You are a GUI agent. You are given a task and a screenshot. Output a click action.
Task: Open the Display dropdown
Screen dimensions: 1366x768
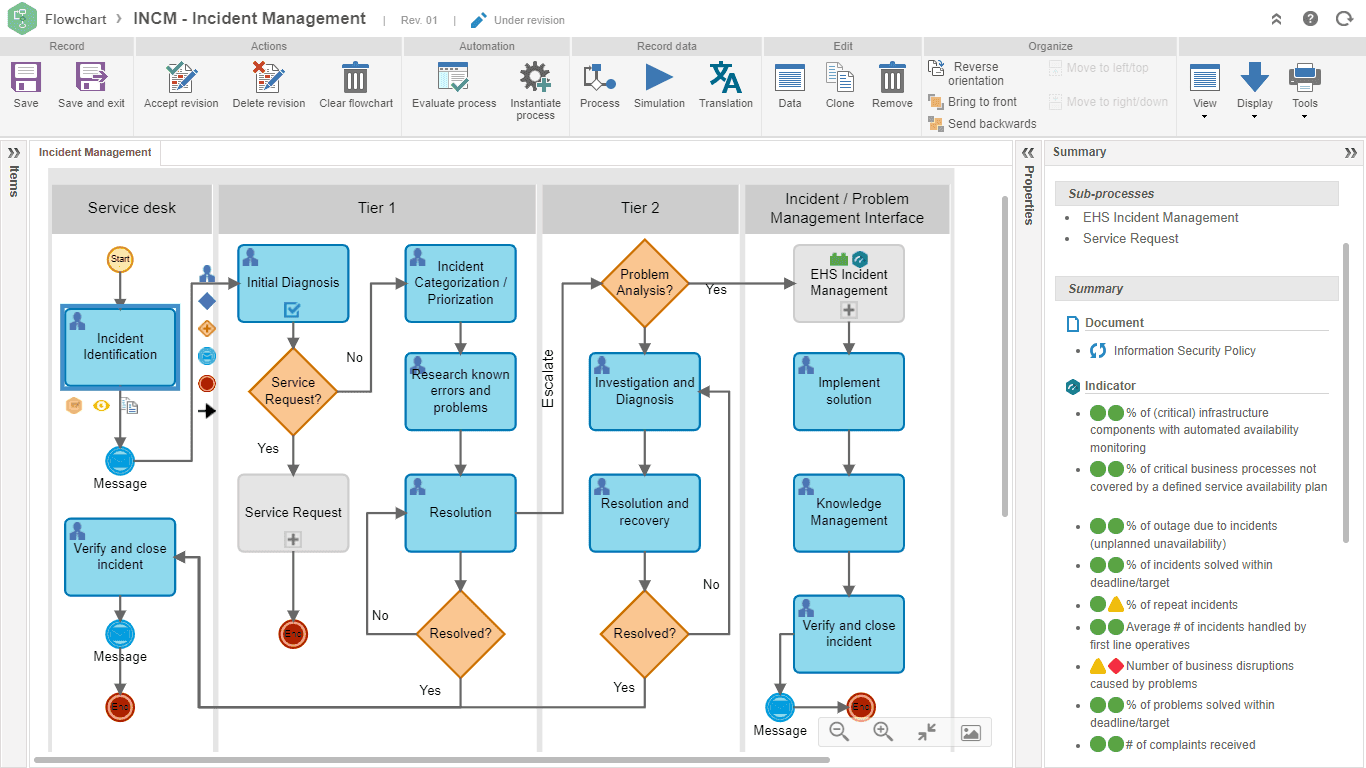click(x=1255, y=90)
